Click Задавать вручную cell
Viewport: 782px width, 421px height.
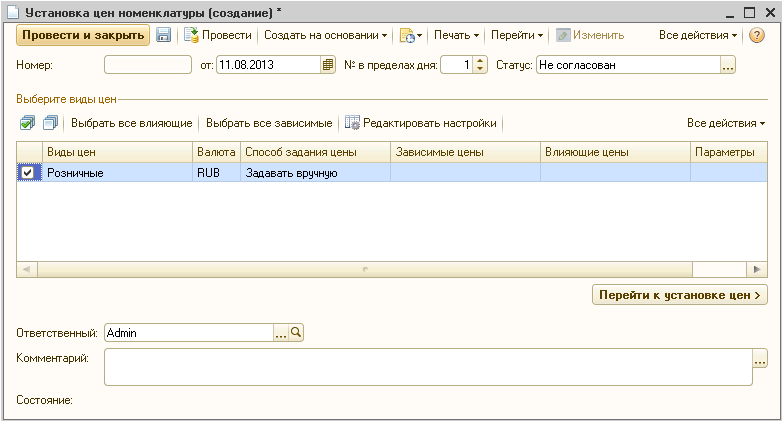click(x=315, y=173)
